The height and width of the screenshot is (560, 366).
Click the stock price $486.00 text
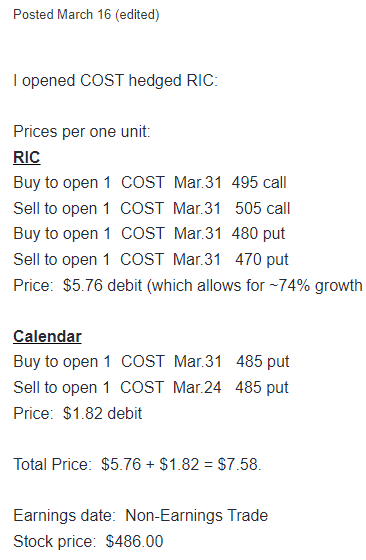[134, 541]
